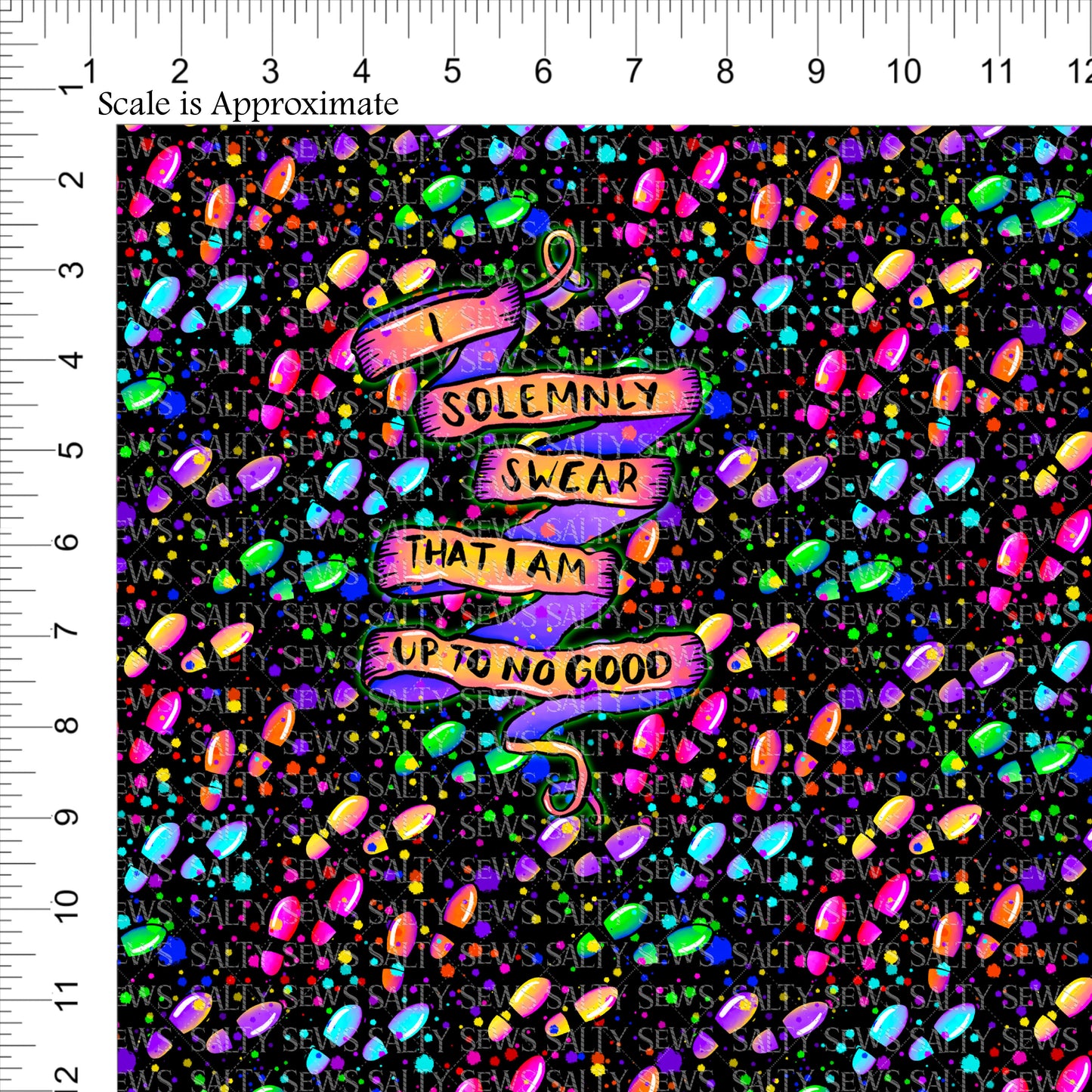Click number 6 on the vertical ruler

pyautogui.click(x=69, y=542)
